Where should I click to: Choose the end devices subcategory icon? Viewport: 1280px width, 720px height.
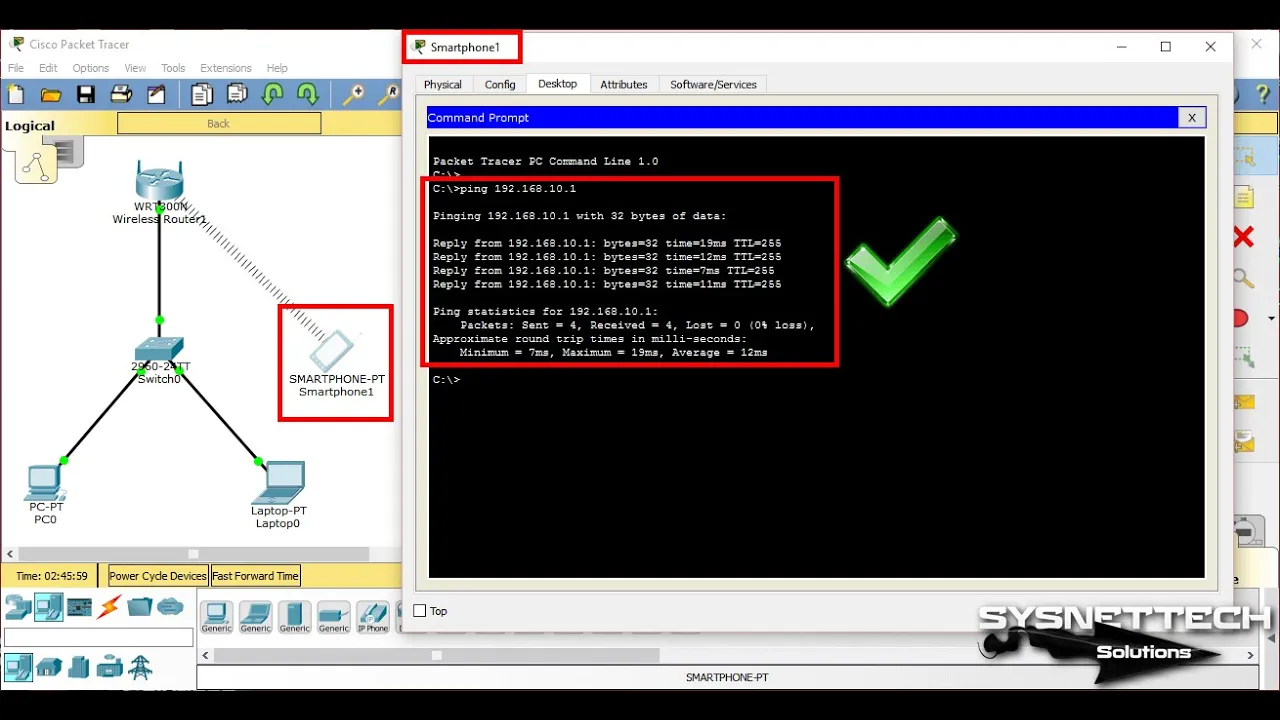coord(18,667)
